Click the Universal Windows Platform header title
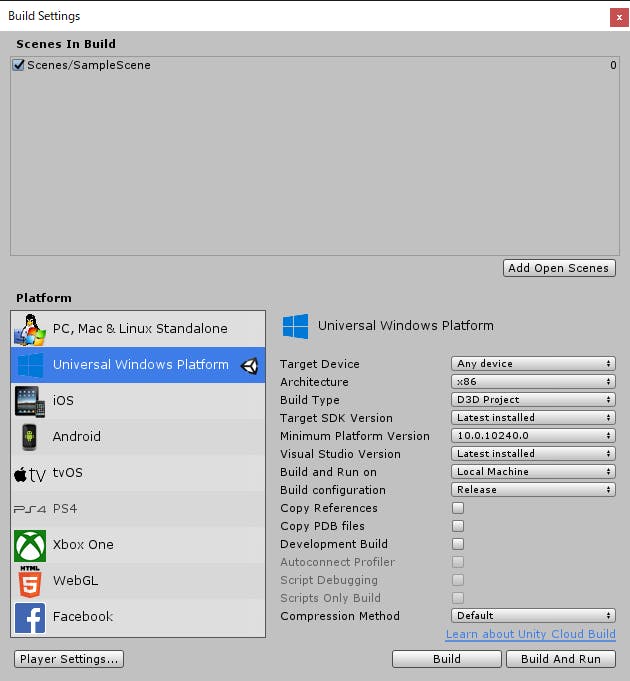Image resolution: width=630 pixels, height=681 pixels. pos(406,326)
